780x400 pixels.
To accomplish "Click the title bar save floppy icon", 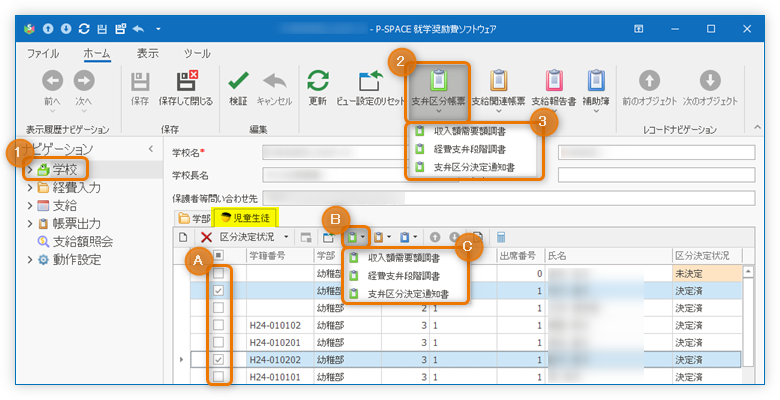I will click(102, 29).
